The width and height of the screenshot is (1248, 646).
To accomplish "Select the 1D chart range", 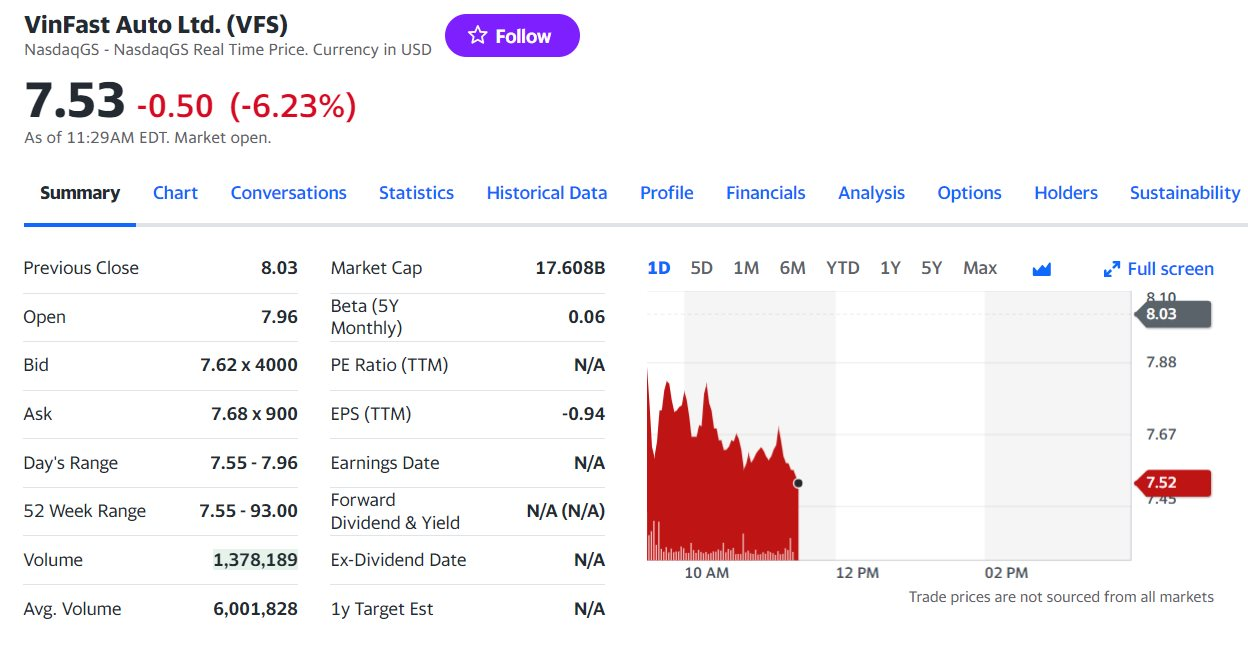I will point(658,268).
